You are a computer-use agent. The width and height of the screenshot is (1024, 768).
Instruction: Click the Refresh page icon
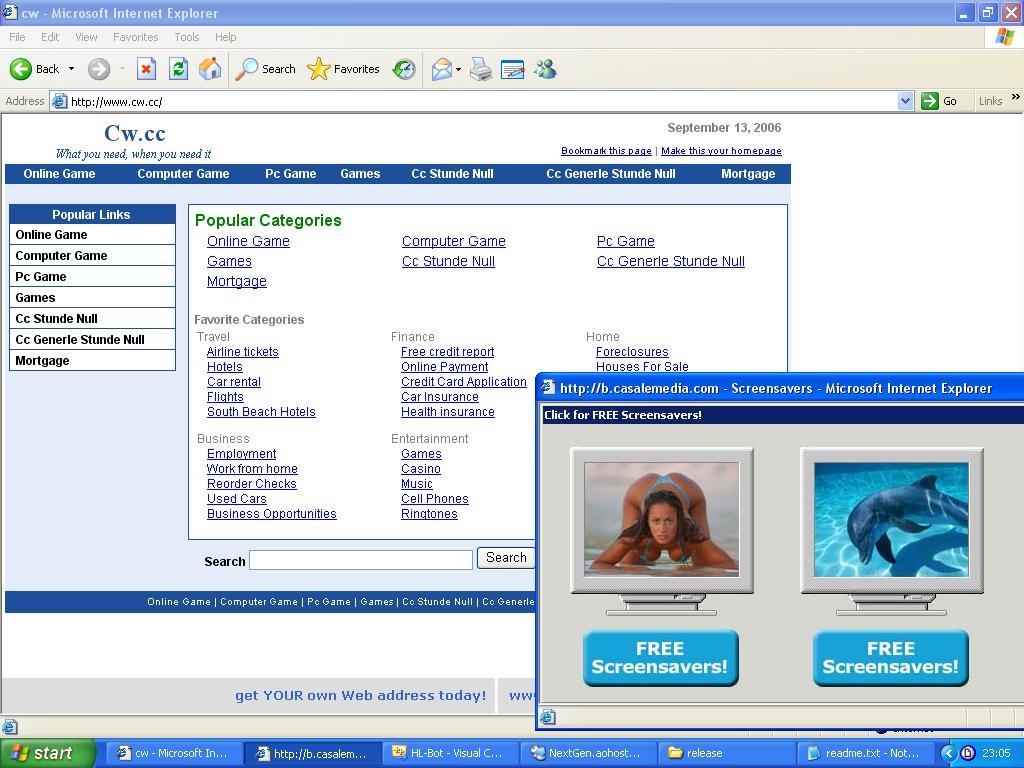[x=178, y=69]
